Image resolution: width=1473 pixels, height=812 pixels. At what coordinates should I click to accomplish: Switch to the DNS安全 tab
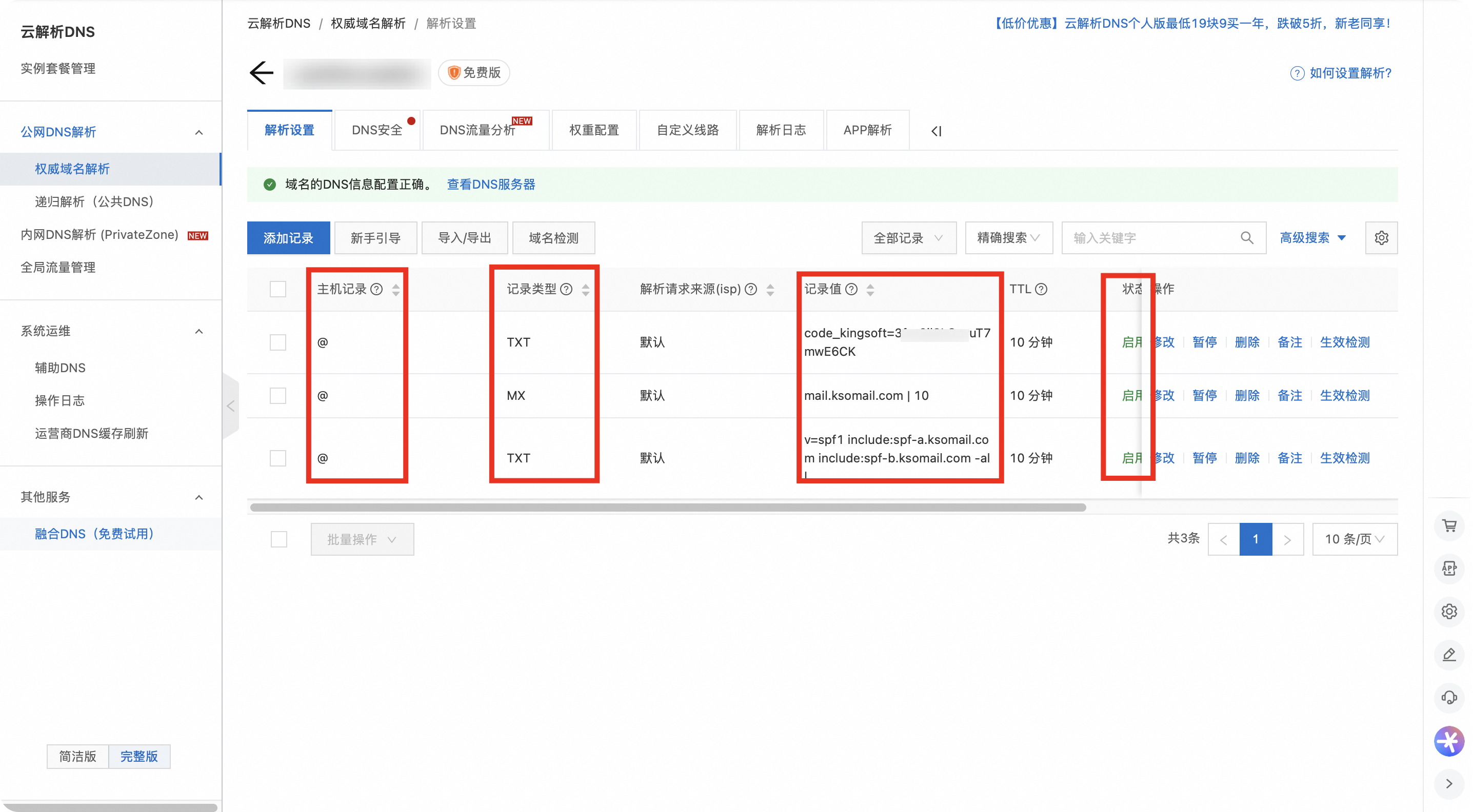pyautogui.click(x=377, y=130)
